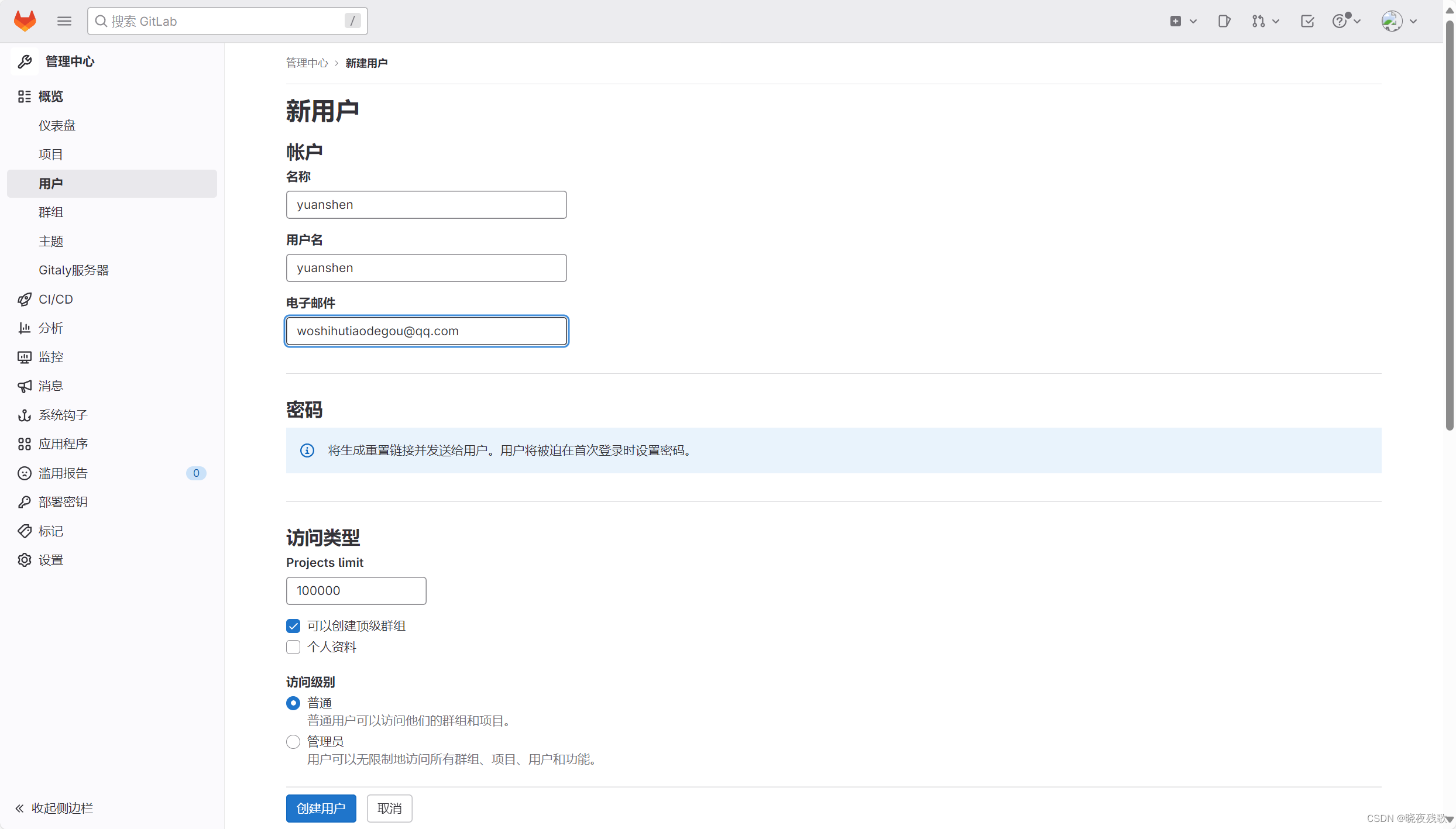Click the 滥用报告 count badge 0
The width and height of the screenshot is (1456, 829).
point(196,473)
